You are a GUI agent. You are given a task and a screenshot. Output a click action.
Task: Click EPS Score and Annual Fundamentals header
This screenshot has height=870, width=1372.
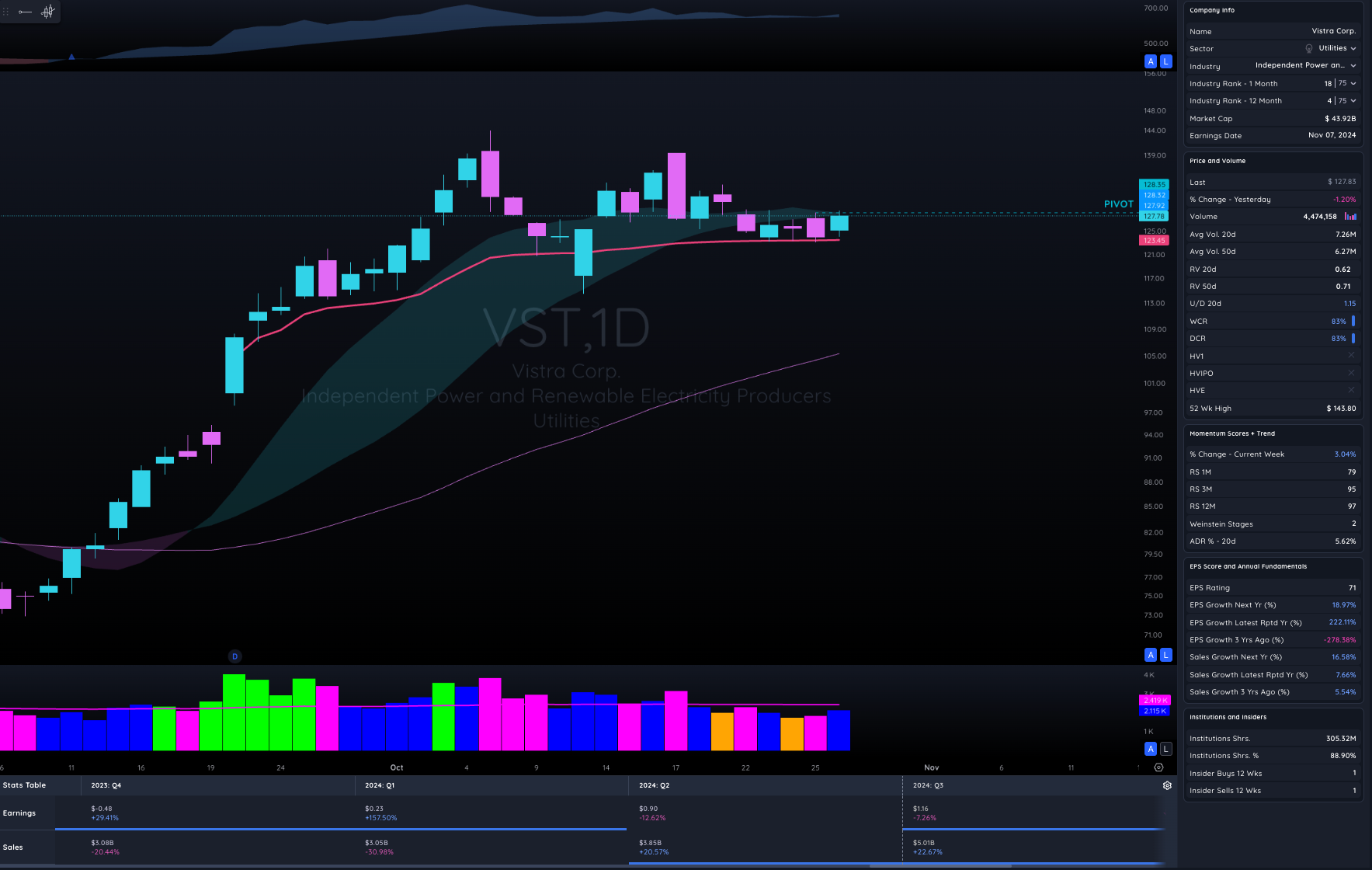click(1248, 566)
